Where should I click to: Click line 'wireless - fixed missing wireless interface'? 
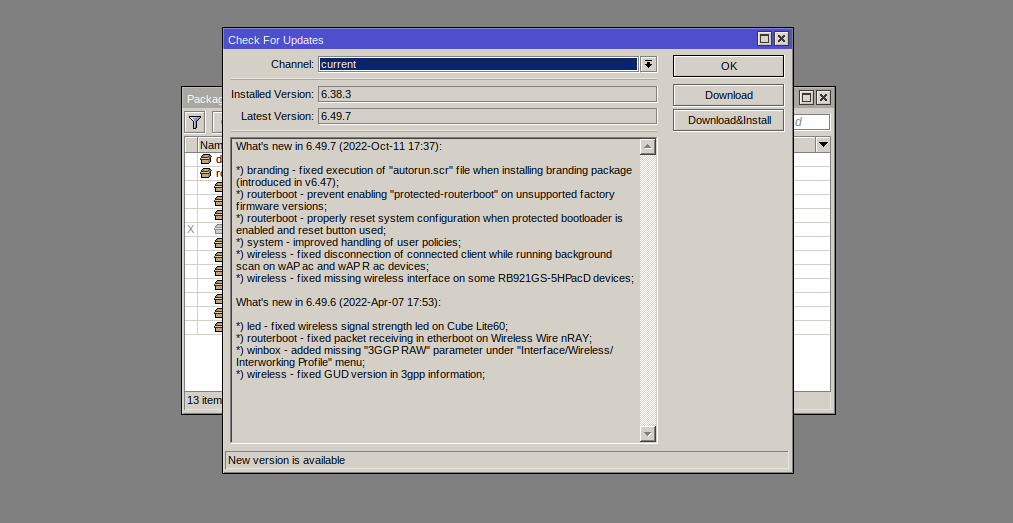[x=435, y=278]
